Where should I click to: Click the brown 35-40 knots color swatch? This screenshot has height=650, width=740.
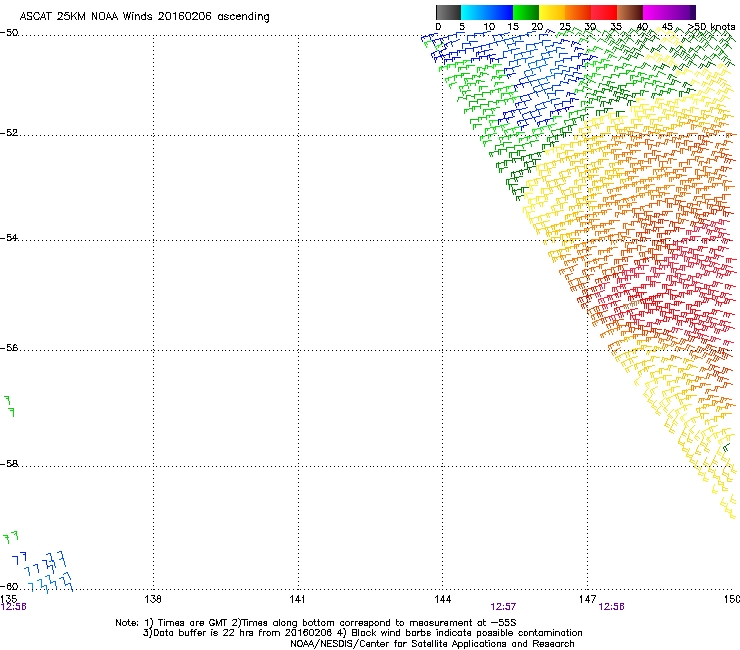pos(630,12)
